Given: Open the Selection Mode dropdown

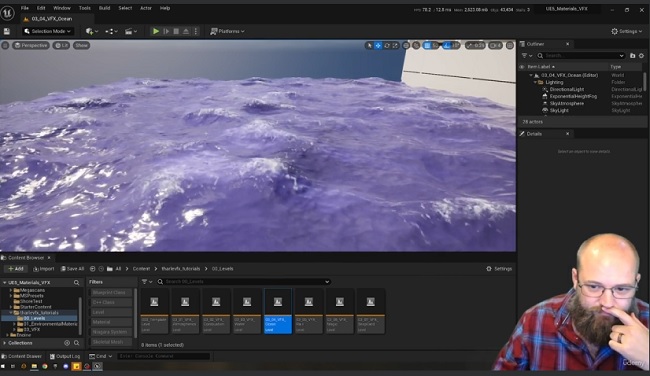Looking at the screenshot, I should pyautogui.click(x=48, y=31).
